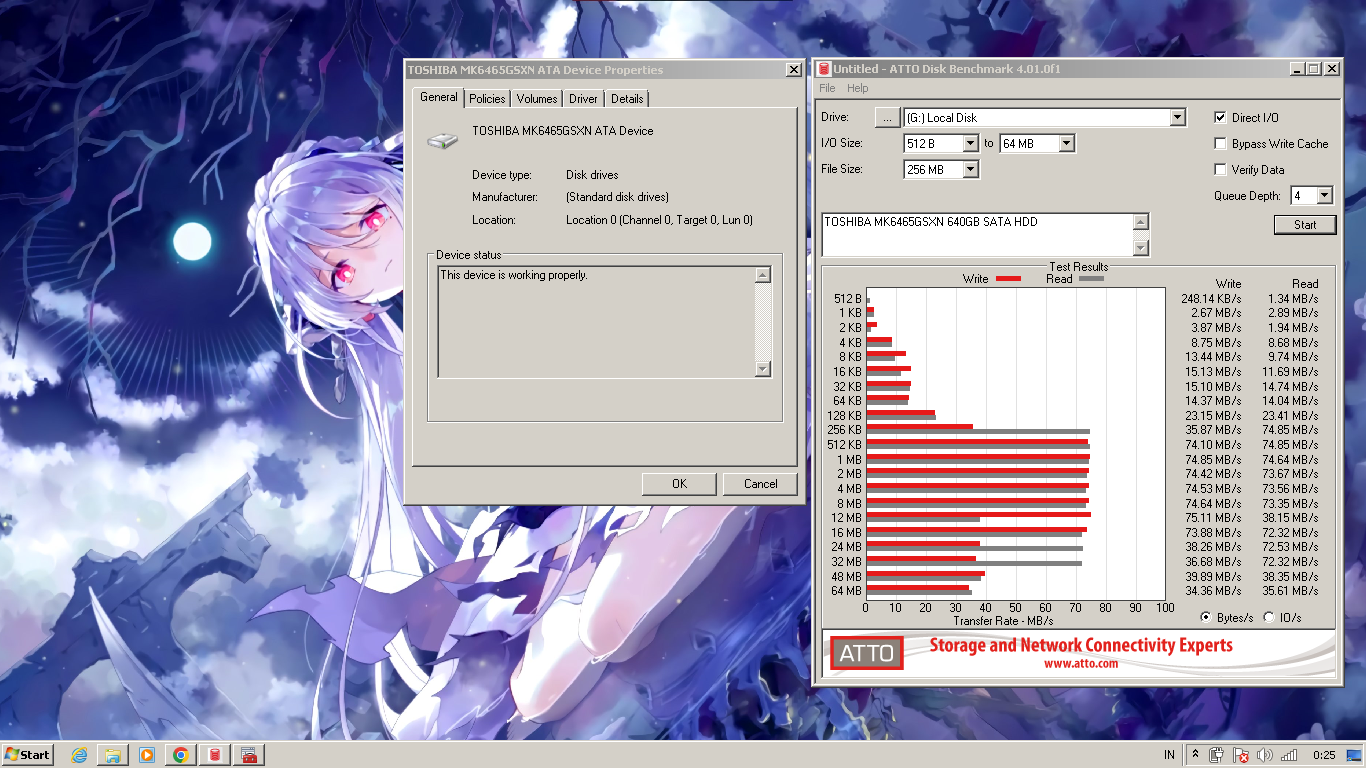
Task: Click the red toolbox taskbar icon
Action: tap(249, 755)
